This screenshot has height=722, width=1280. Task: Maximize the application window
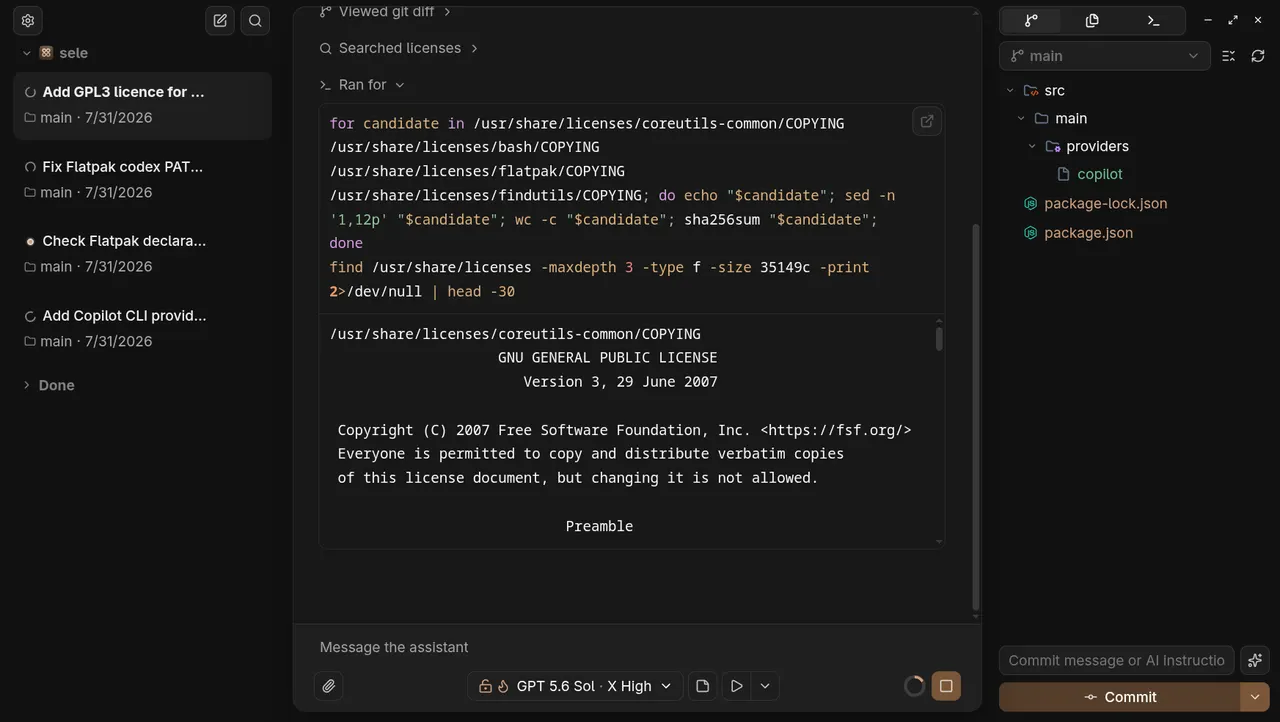click(x=1233, y=20)
